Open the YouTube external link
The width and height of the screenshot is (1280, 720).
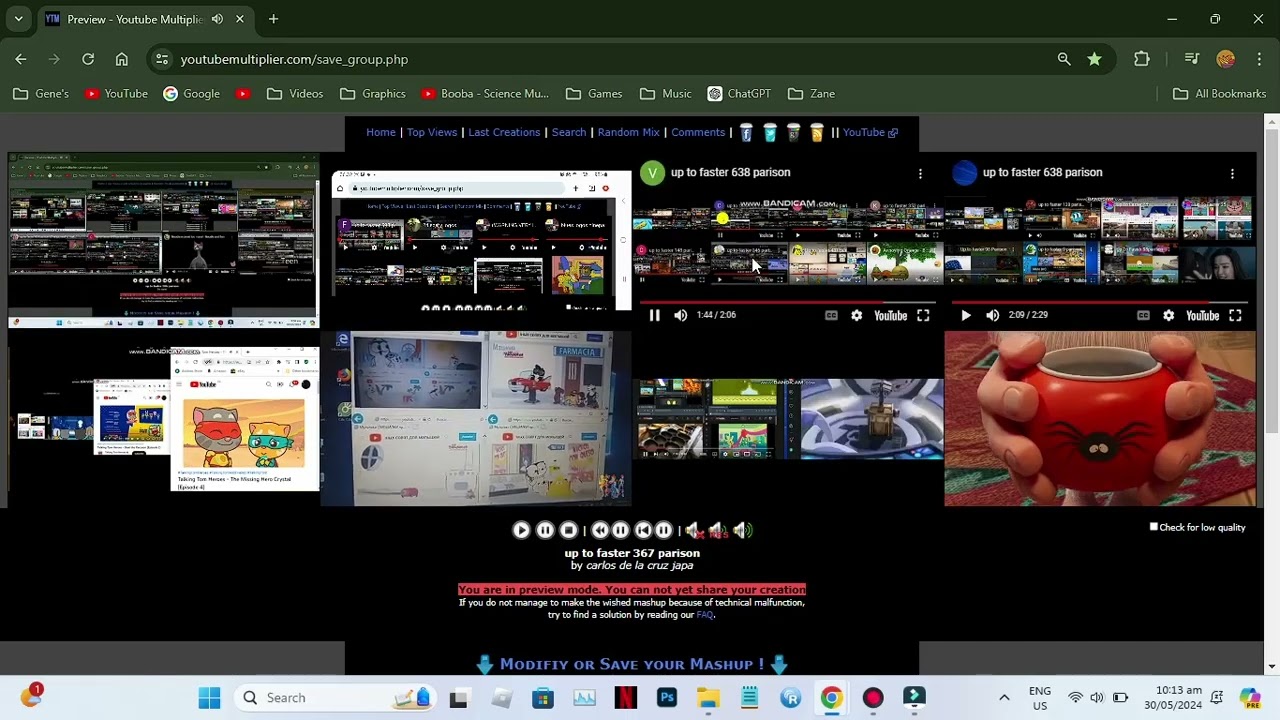(x=870, y=132)
